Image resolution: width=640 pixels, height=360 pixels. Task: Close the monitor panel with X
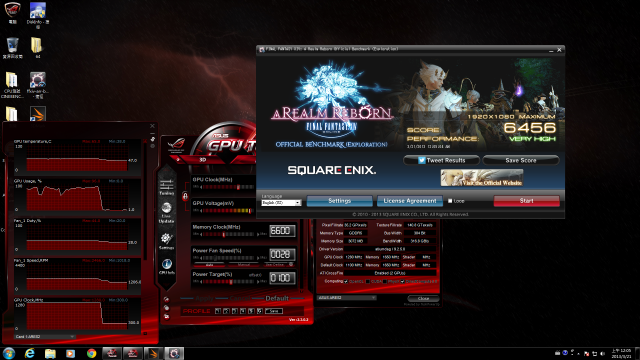pyautogui.click(x=152, y=126)
